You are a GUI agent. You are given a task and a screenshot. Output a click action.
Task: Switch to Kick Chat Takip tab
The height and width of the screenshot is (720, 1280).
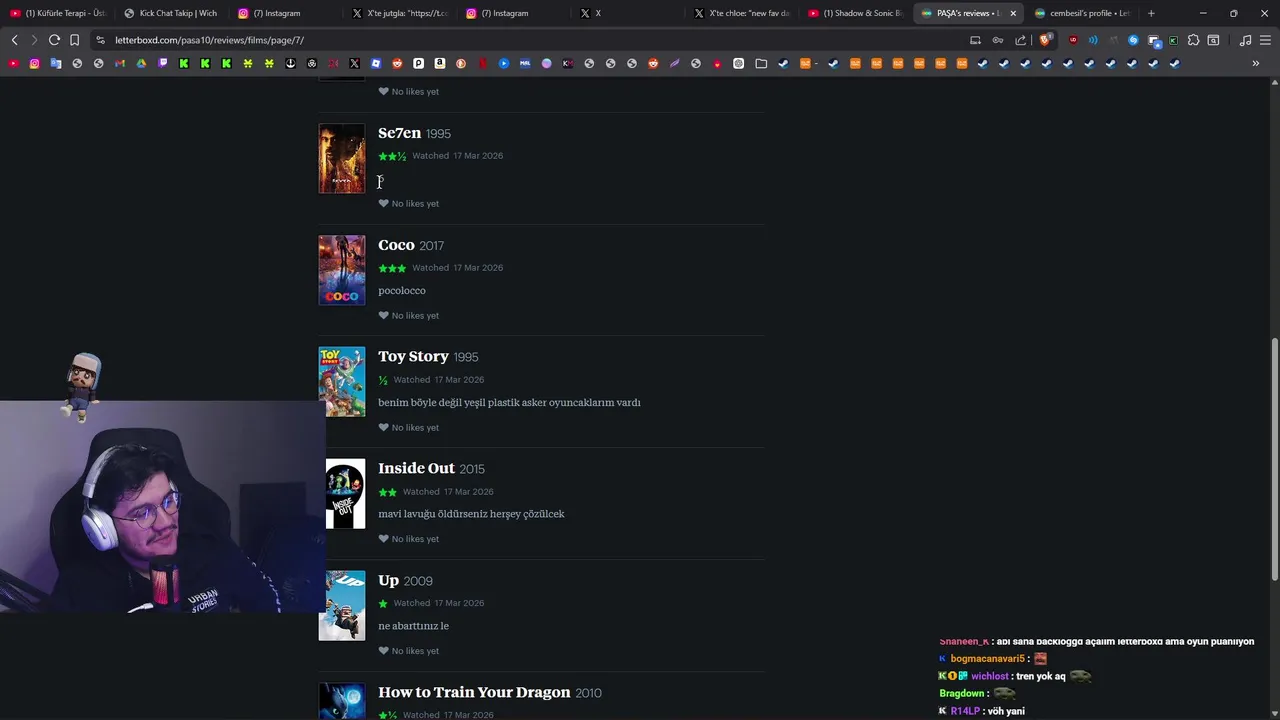[x=170, y=13]
